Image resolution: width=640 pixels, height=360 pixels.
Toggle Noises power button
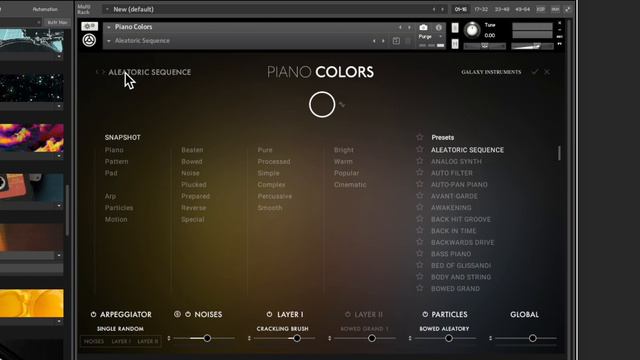coord(188,314)
